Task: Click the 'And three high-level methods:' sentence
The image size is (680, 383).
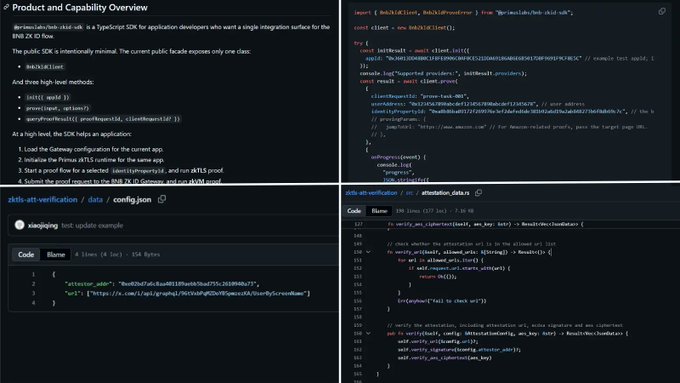Action: 53,82
